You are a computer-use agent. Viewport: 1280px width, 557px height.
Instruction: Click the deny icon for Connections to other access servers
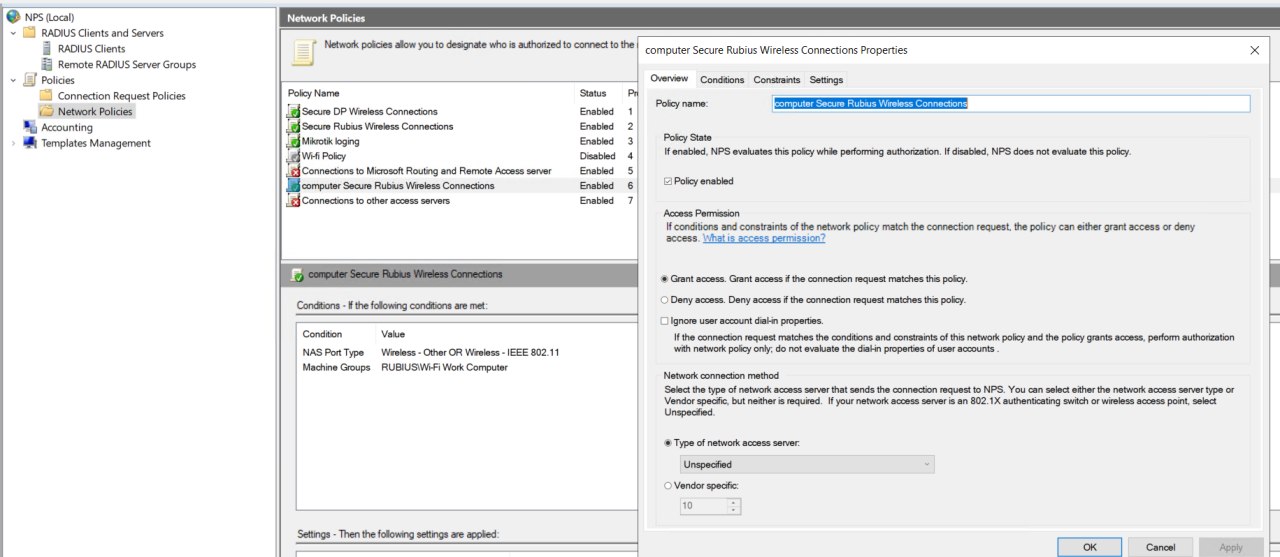tap(293, 201)
